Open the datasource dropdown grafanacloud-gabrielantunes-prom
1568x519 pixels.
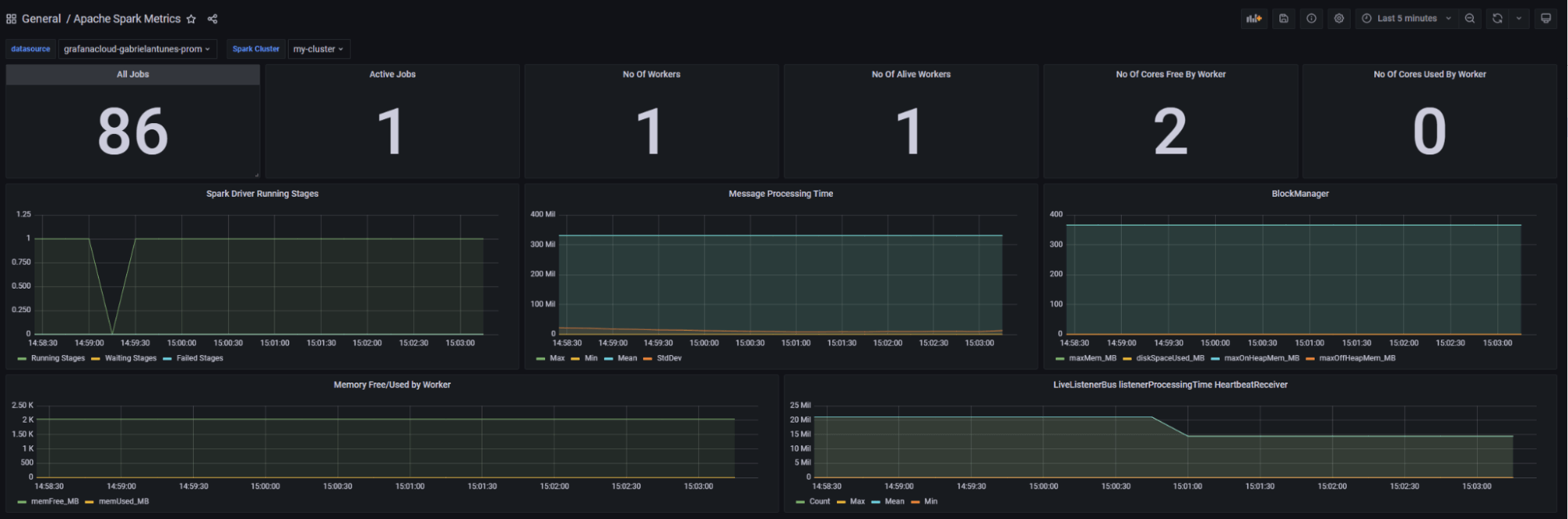(137, 49)
